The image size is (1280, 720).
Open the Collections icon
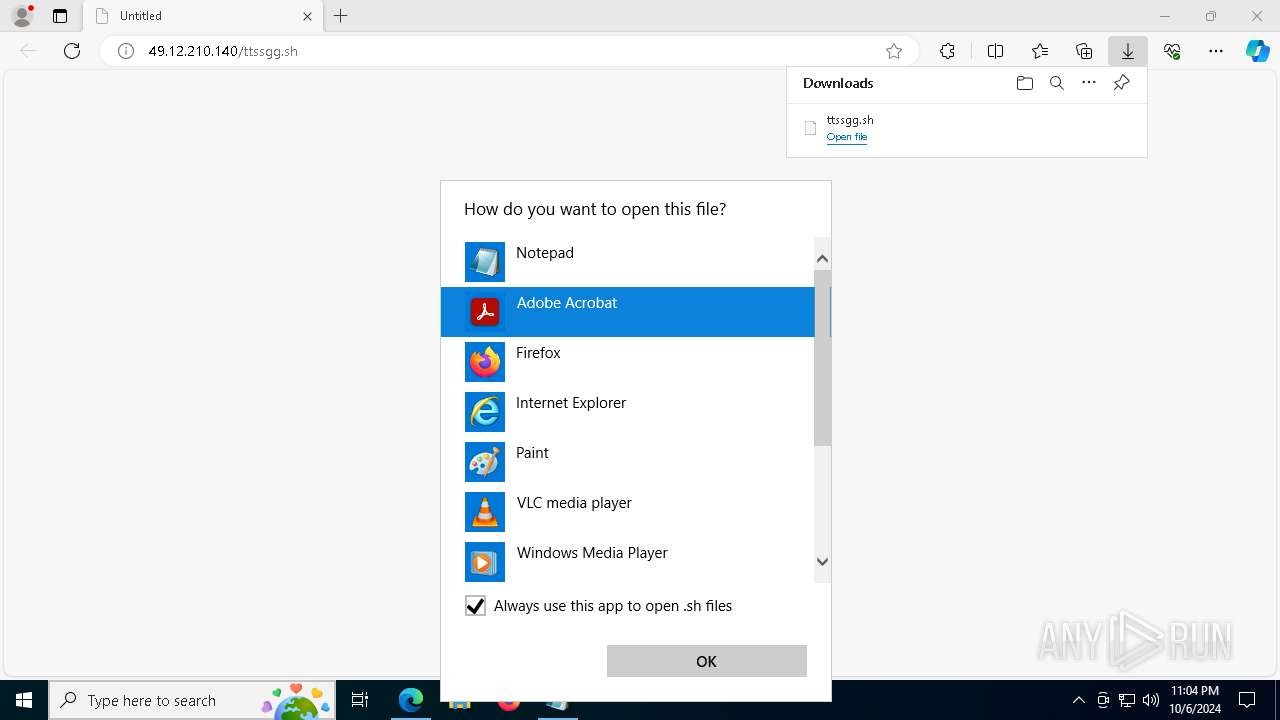click(1084, 51)
